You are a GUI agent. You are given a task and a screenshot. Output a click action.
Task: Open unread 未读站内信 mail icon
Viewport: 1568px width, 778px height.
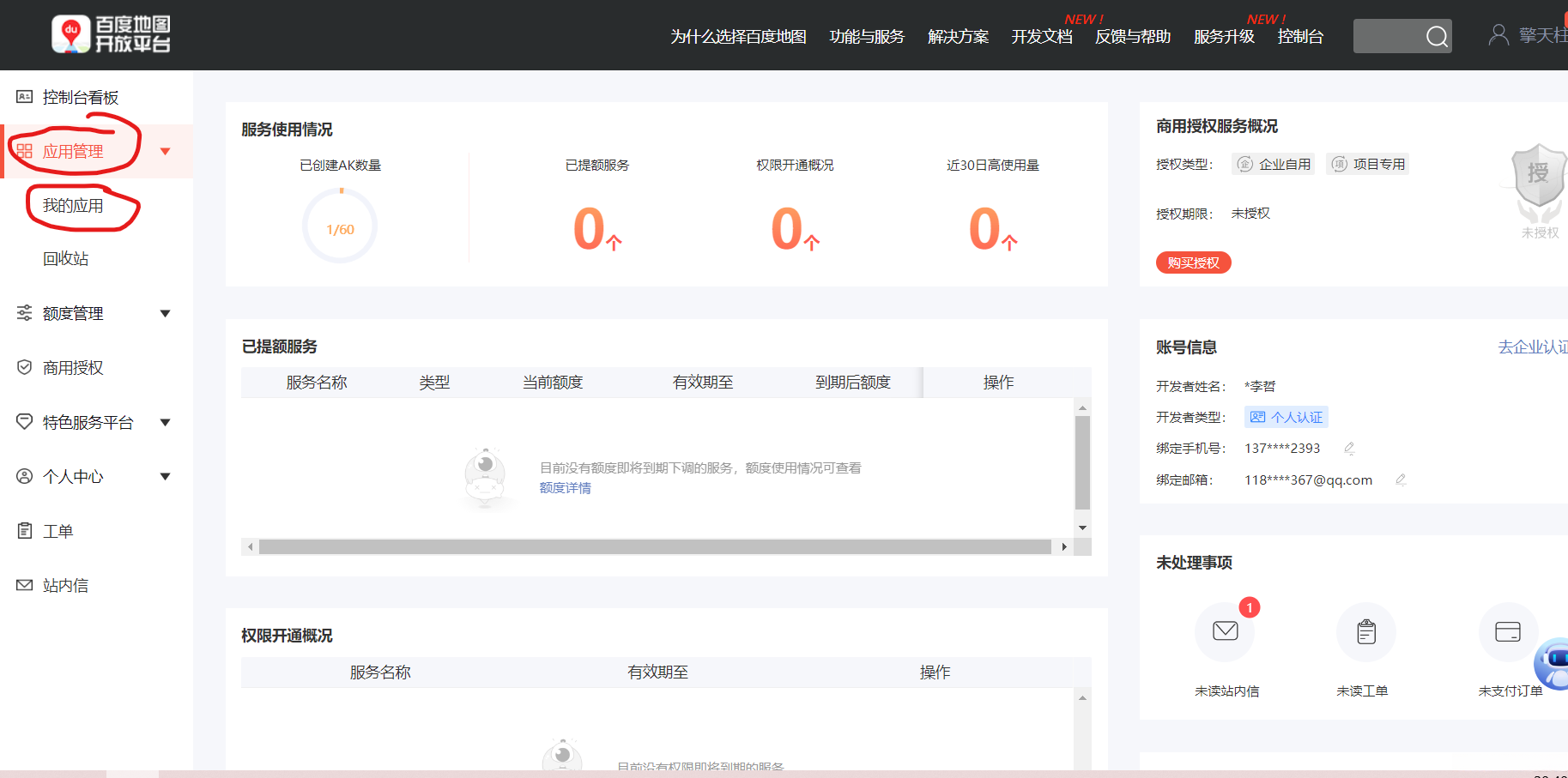pos(1225,631)
